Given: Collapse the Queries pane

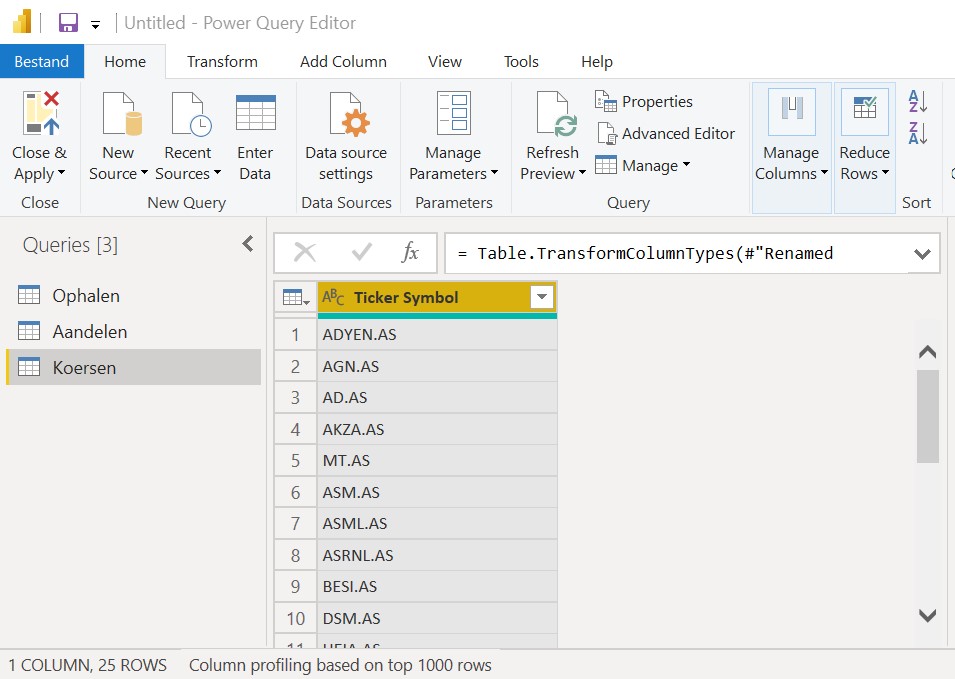Looking at the screenshot, I should coord(247,244).
